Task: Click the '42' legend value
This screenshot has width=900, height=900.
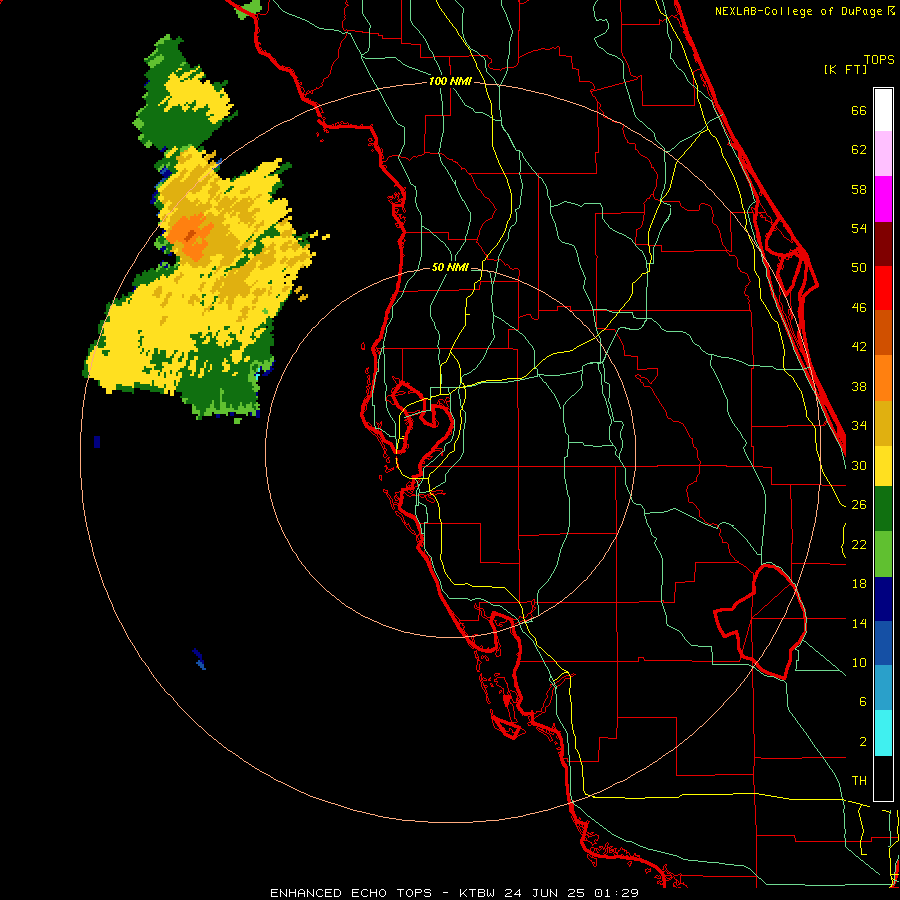Action: click(859, 347)
